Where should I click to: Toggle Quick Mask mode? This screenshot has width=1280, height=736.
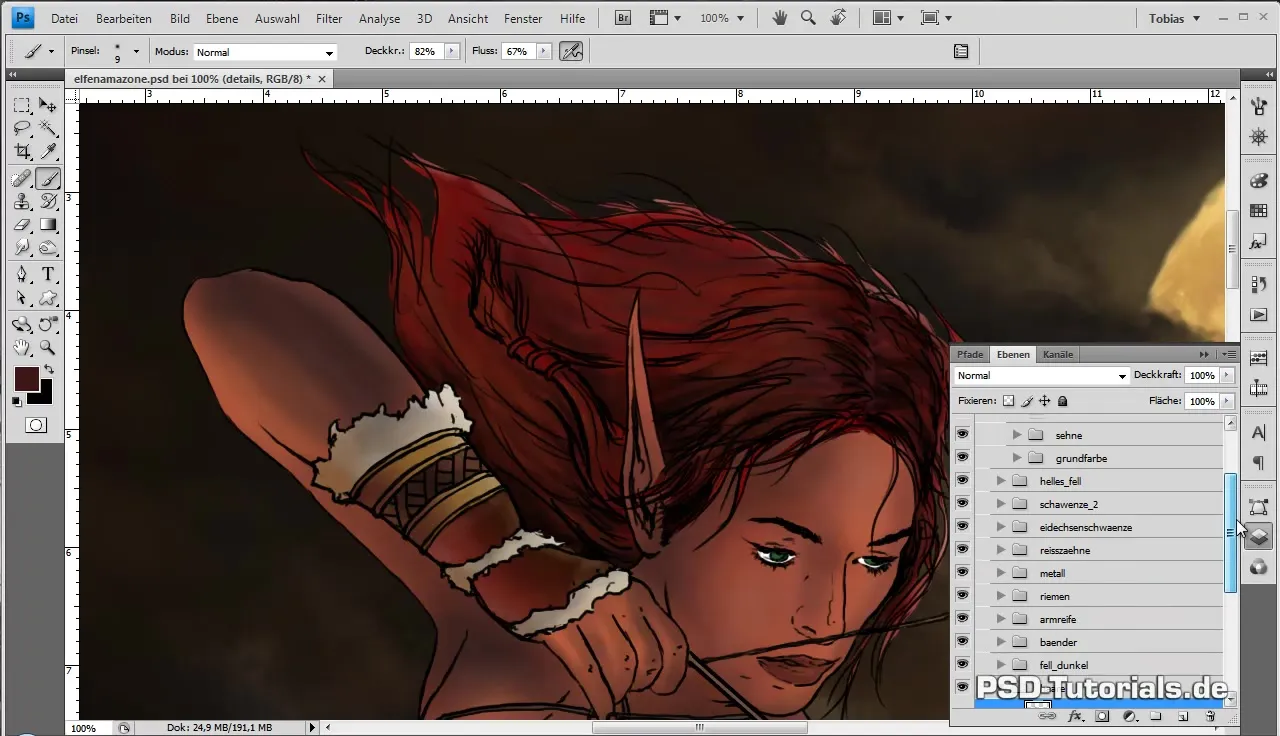click(36, 425)
